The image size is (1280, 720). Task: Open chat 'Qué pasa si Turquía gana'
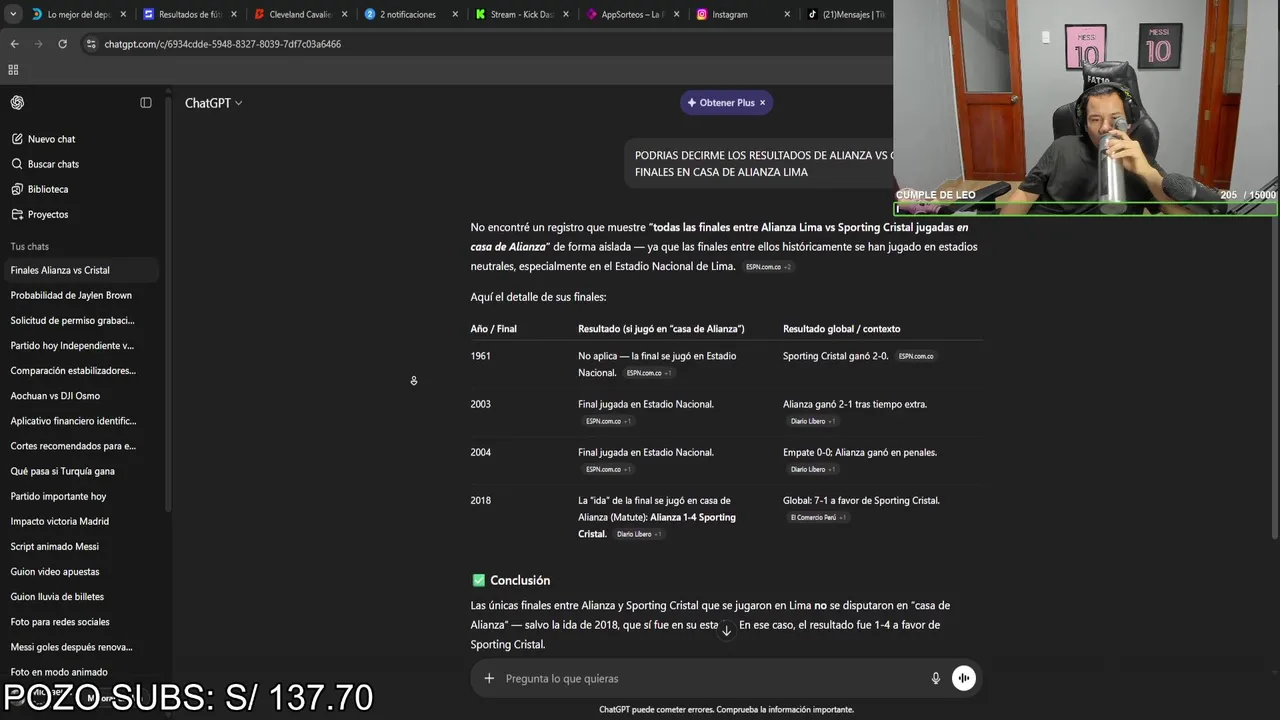80,471
